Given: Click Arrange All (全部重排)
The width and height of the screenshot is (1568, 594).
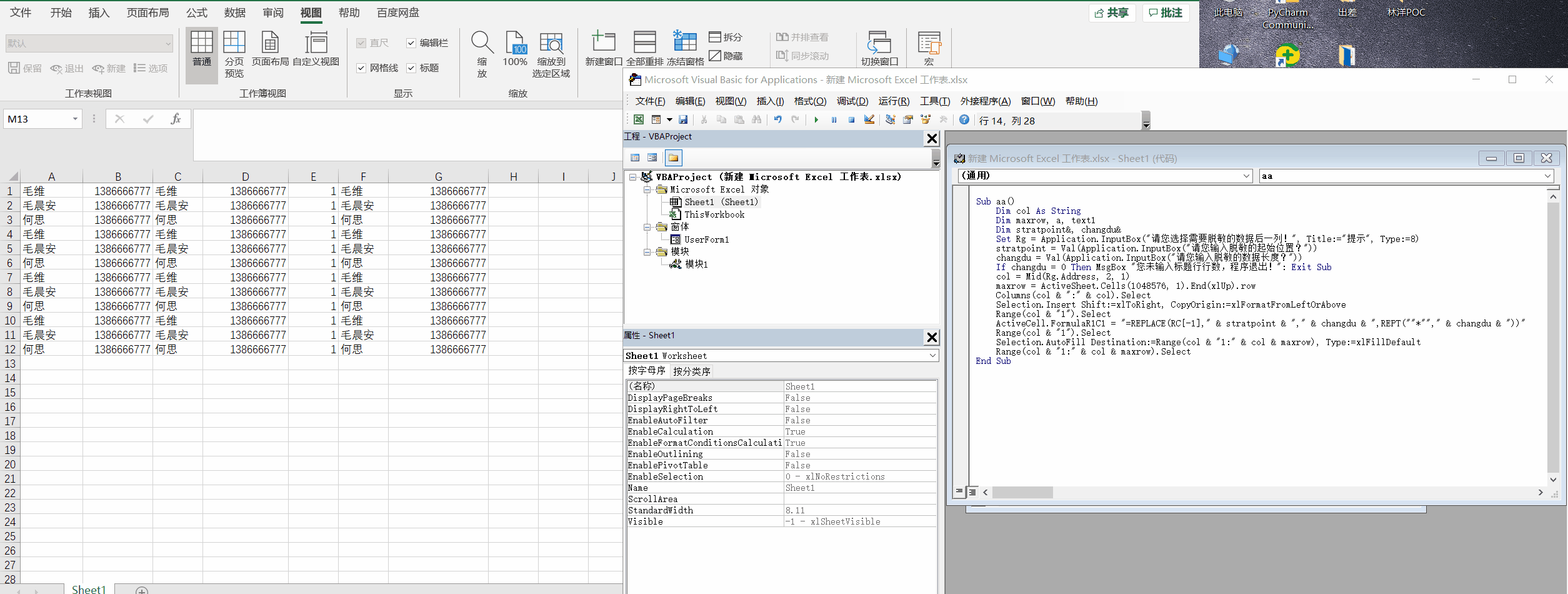Looking at the screenshot, I should coord(644,49).
